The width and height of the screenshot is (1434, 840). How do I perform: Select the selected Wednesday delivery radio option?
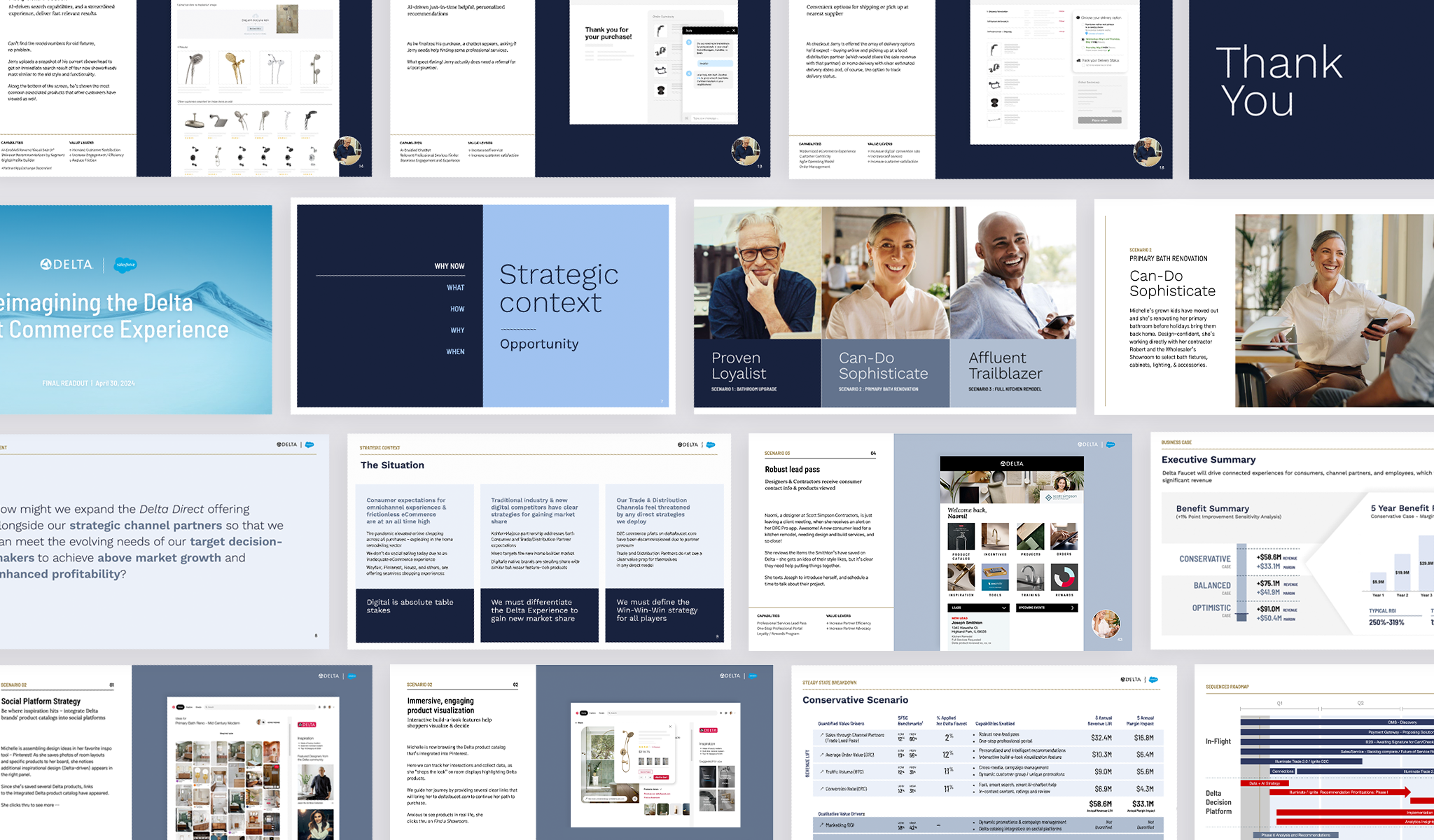(x=1083, y=39)
